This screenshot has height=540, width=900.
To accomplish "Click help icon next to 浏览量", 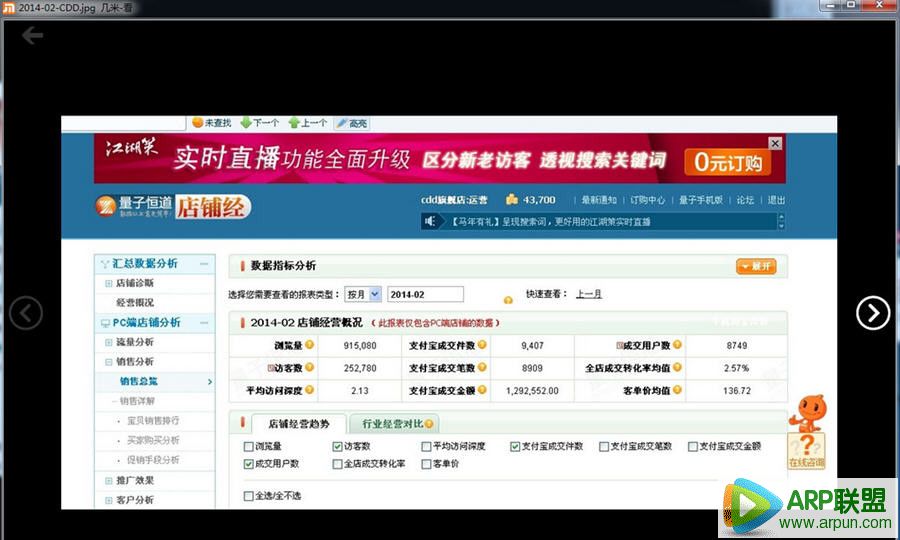I will pyautogui.click(x=309, y=344).
